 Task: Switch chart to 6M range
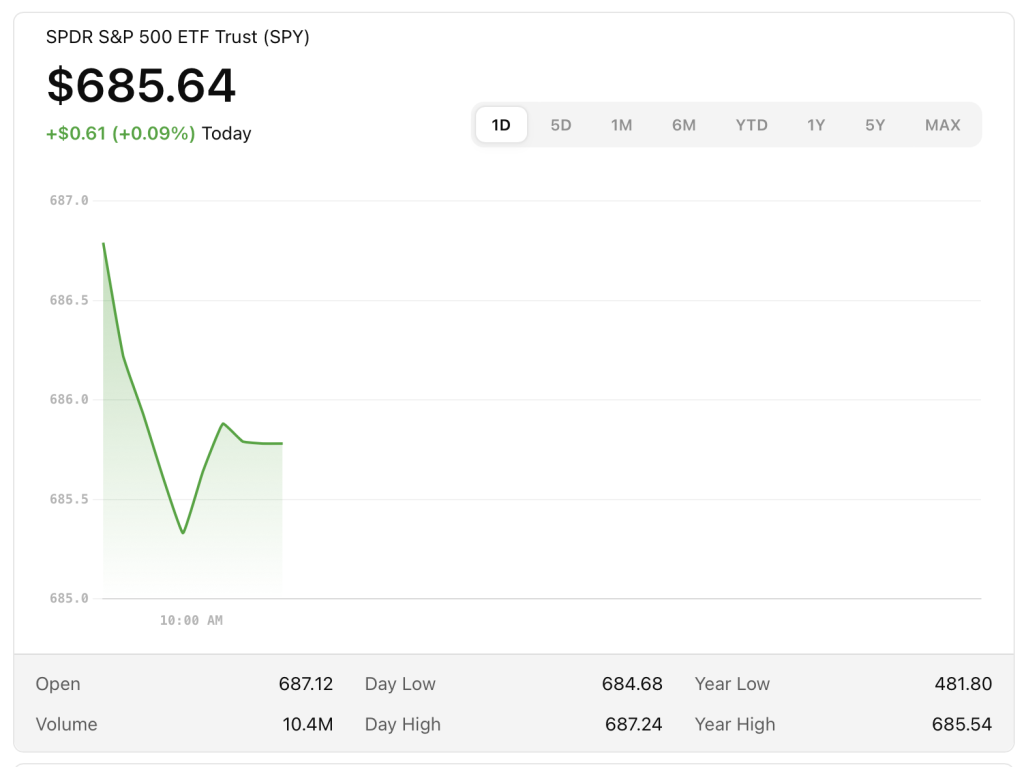(x=684, y=125)
